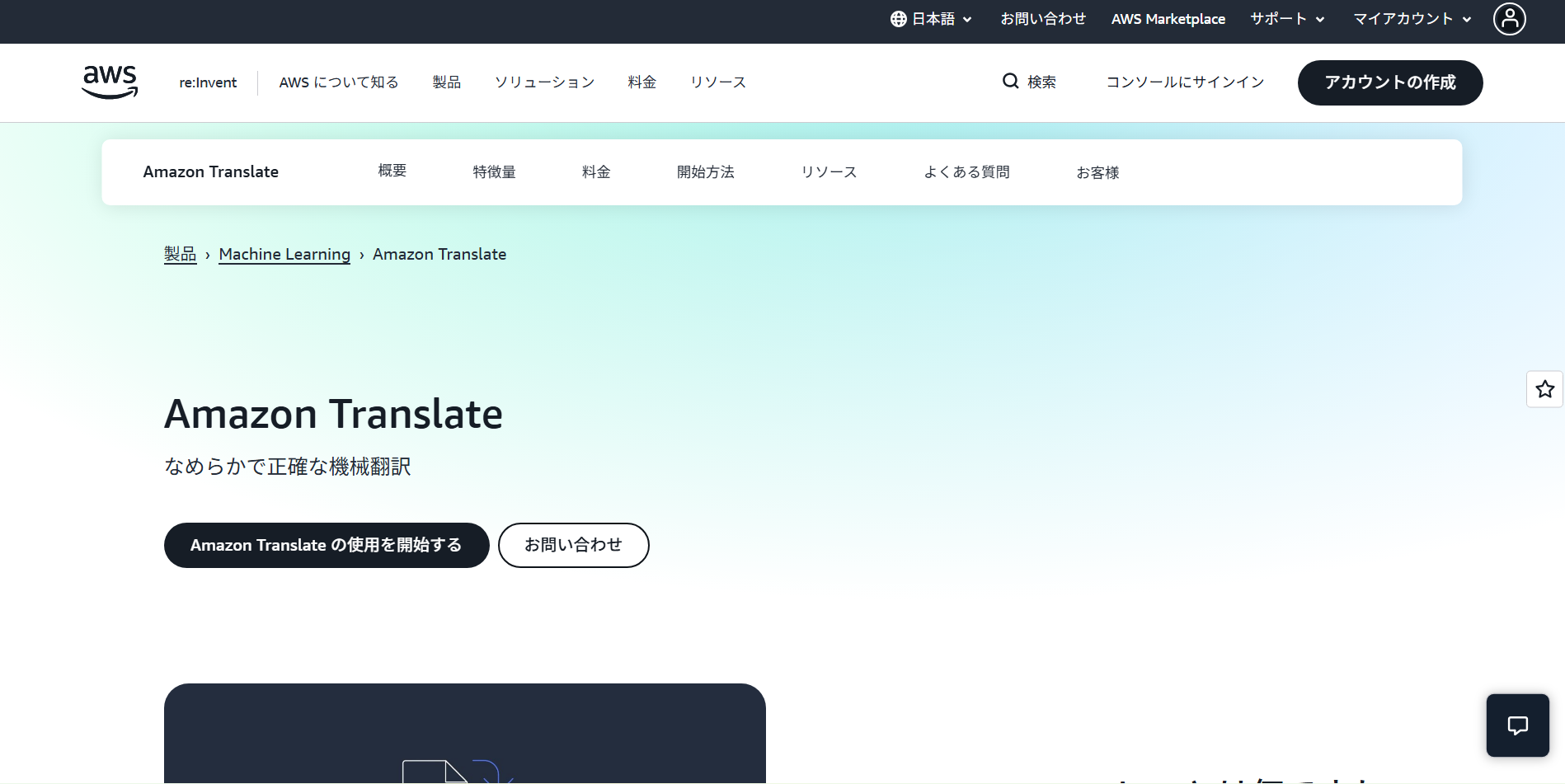
Task: Open the search bar with the magnifier icon
Action: point(1010,82)
